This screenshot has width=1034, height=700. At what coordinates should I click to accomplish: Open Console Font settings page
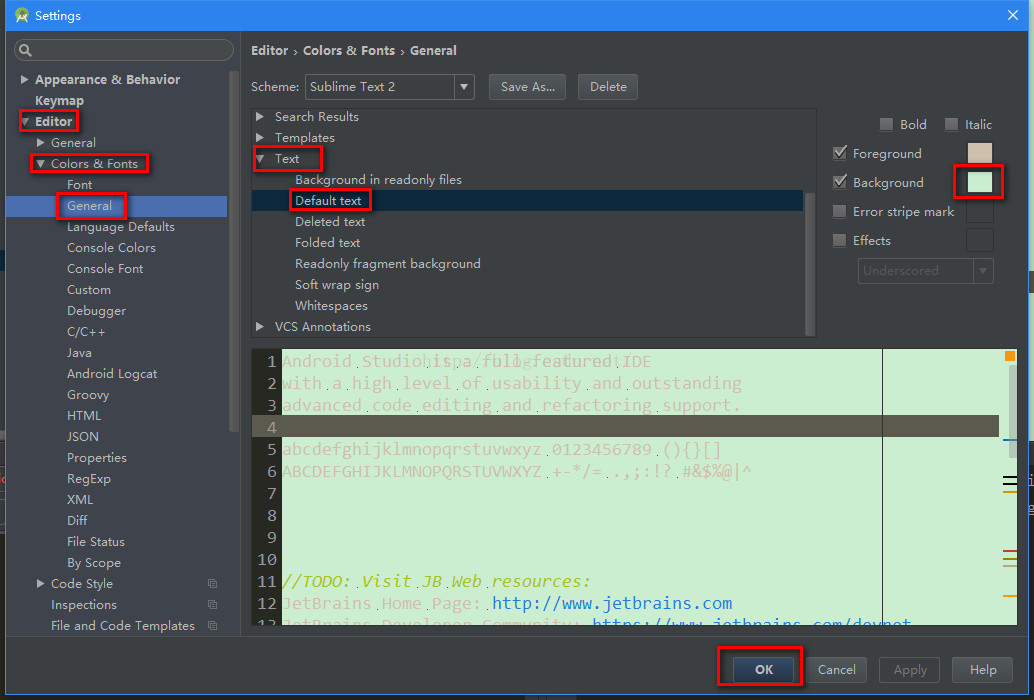click(105, 269)
